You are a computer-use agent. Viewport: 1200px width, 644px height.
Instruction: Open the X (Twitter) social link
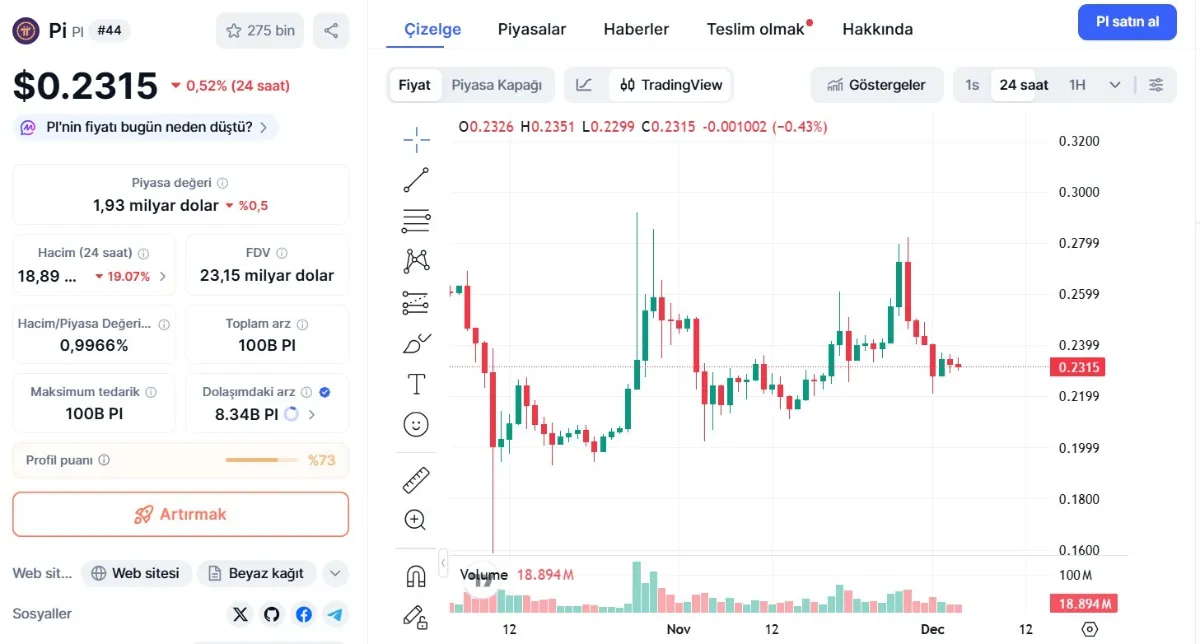point(240,614)
